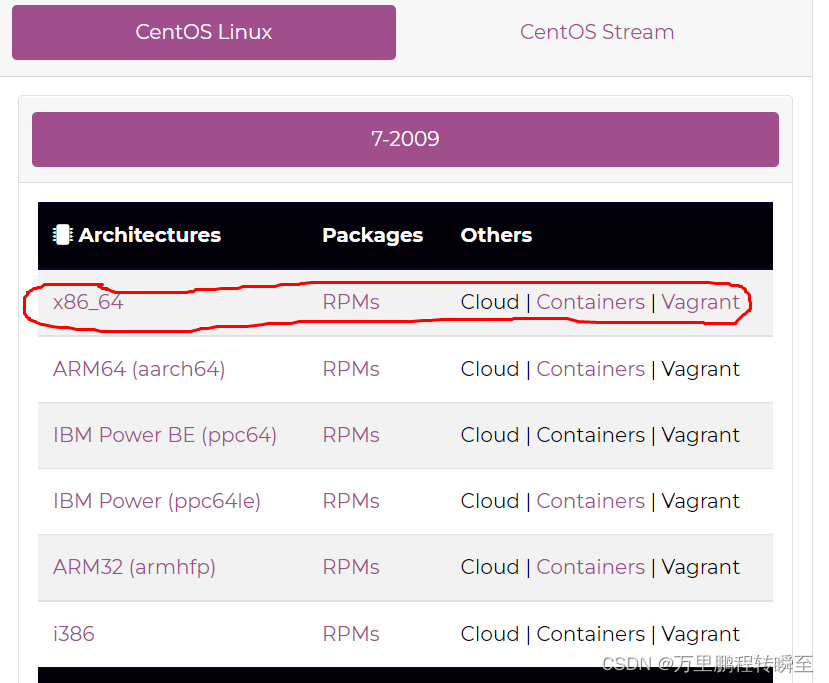Viewport: 829px width, 683px height.
Task: Click the chip icon beside Architectures
Action: [x=62, y=235]
